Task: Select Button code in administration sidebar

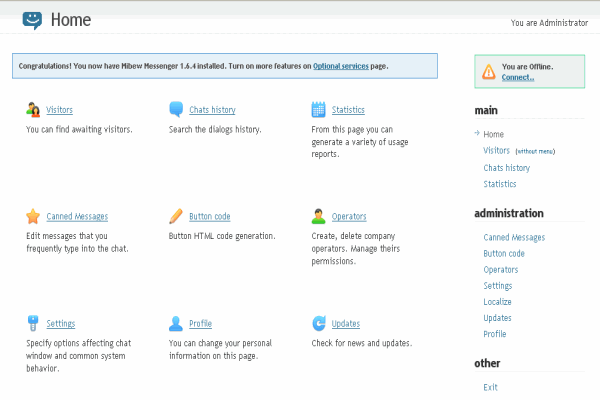Action: (x=504, y=254)
